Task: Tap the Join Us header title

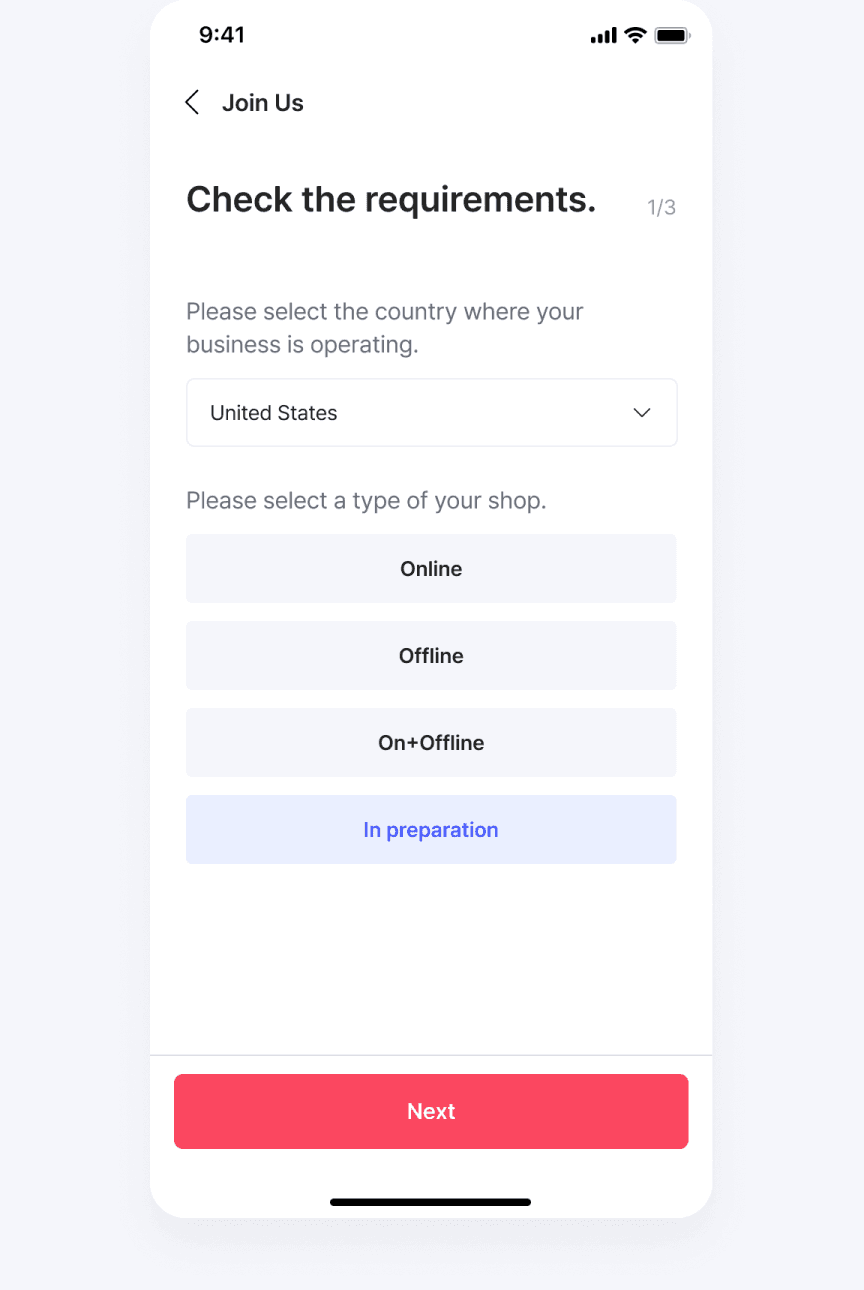Action: click(x=263, y=103)
